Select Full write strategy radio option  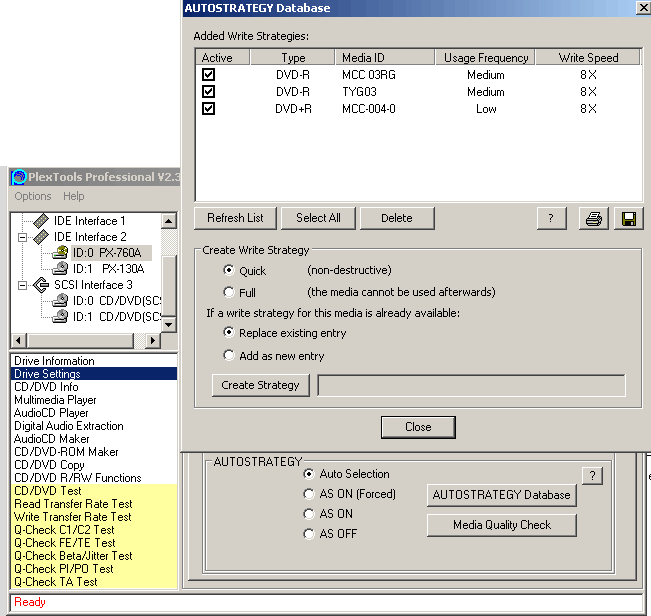coord(229,292)
